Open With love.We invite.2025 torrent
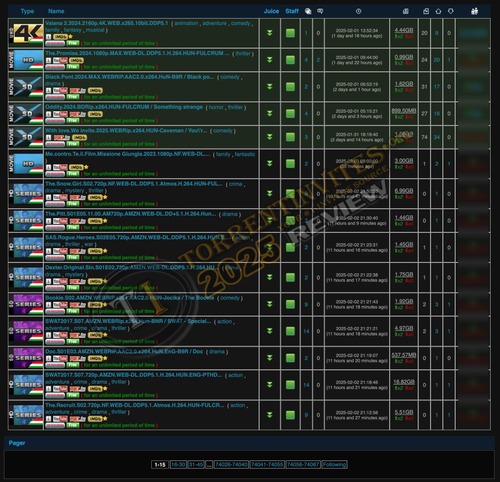The height and width of the screenshot is (482, 500). click(x=126, y=131)
